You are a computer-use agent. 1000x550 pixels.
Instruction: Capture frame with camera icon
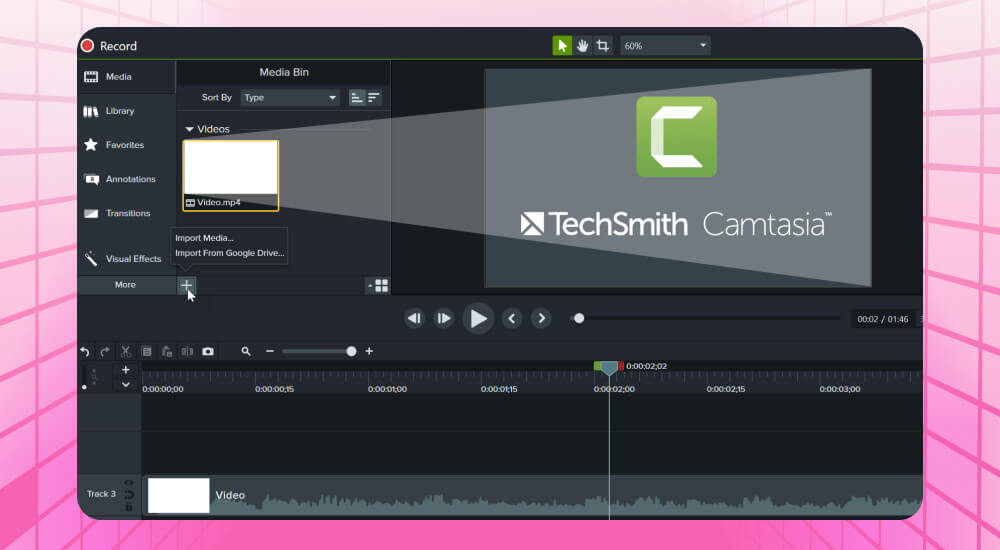point(208,352)
